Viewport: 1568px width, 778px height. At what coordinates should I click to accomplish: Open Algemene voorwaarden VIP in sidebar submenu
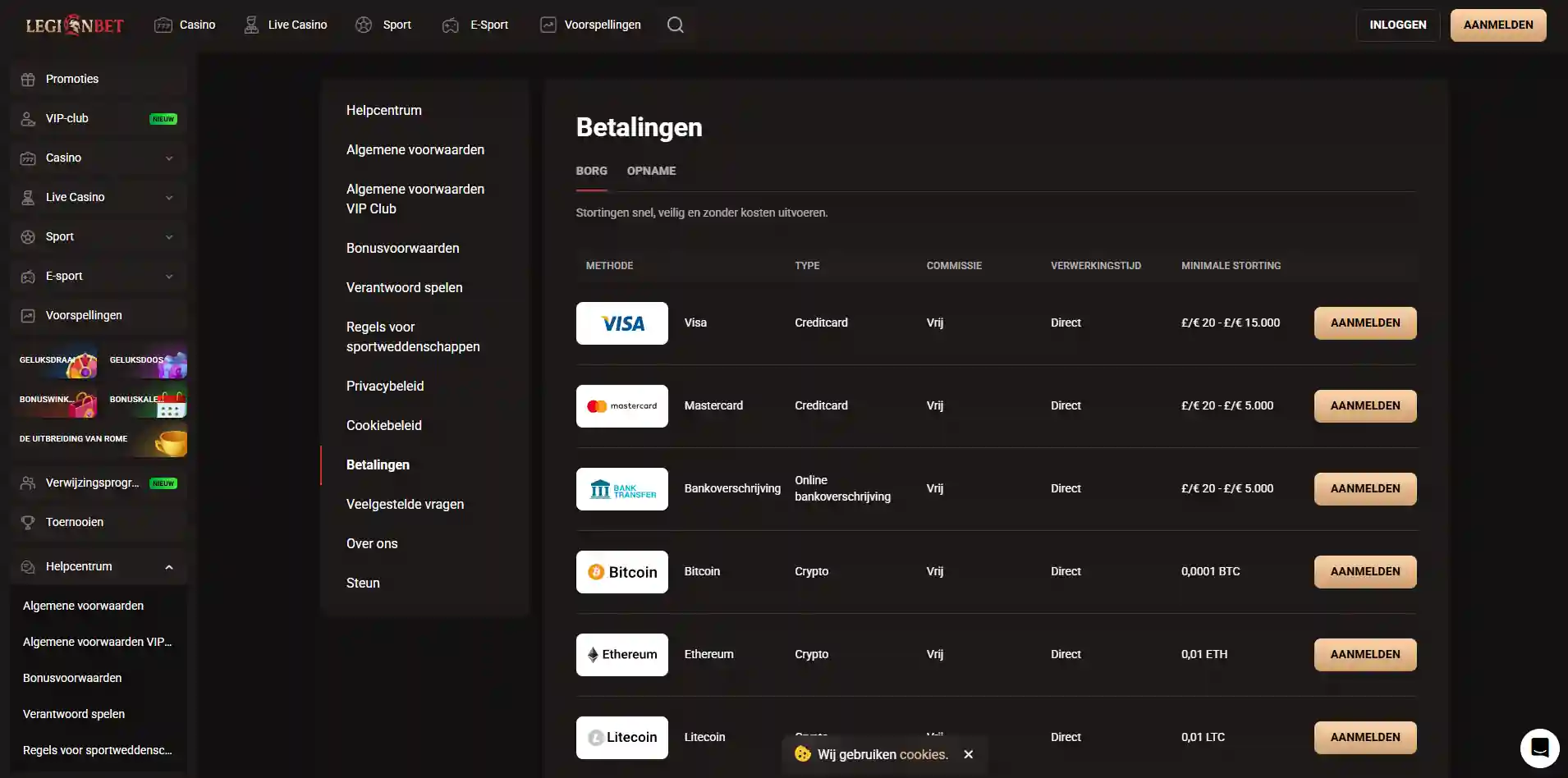(98, 642)
